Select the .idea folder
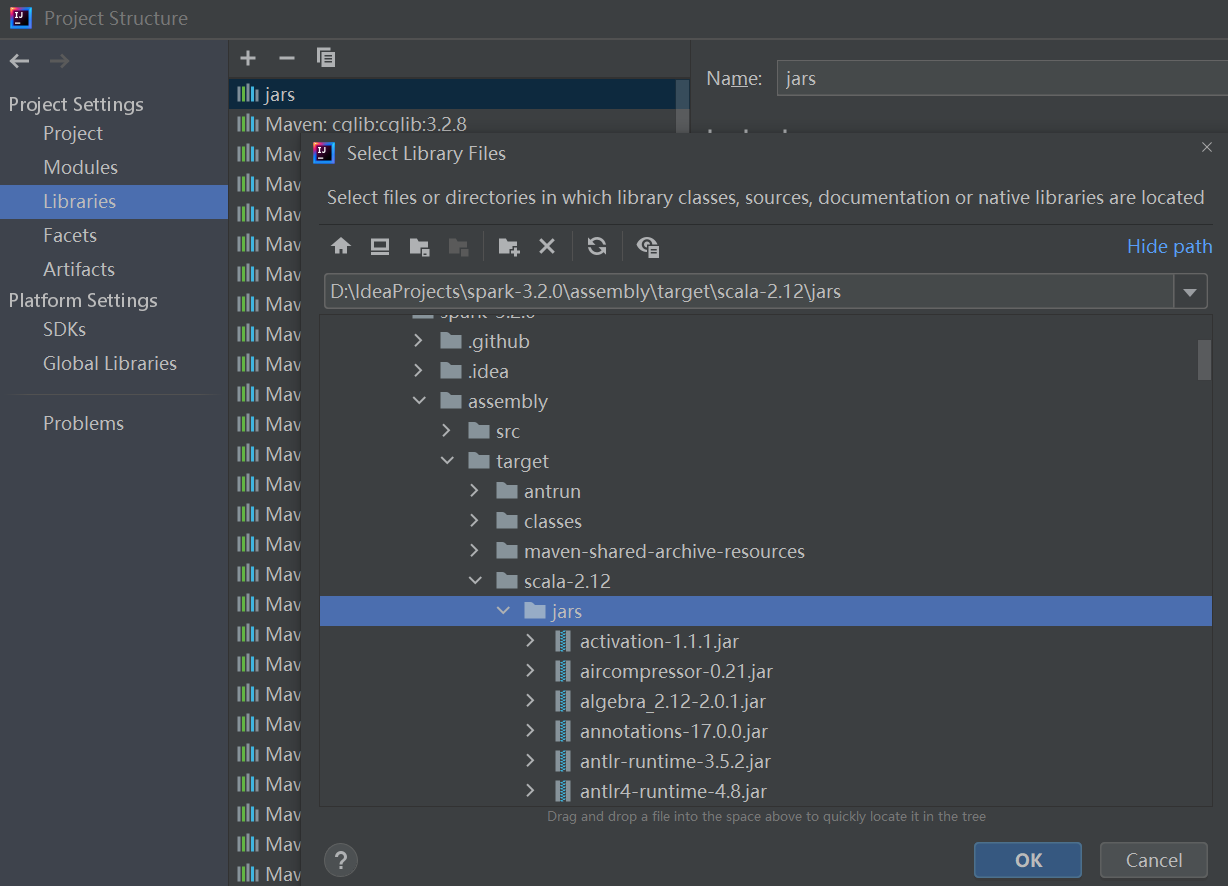The height and width of the screenshot is (886, 1228). pyautogui.click(x=488, y=371)
